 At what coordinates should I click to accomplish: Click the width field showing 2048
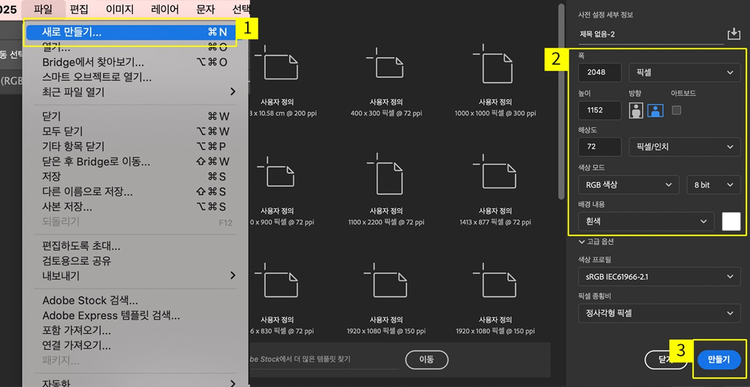(x=600, y=73)
